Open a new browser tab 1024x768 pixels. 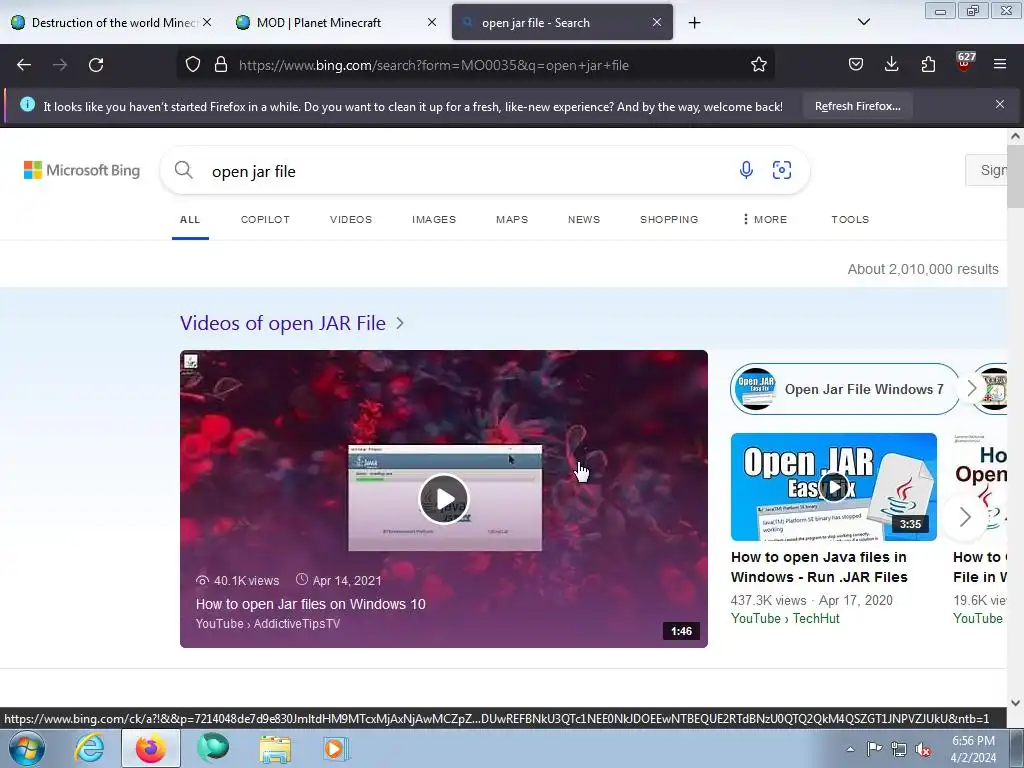[694, 23]
